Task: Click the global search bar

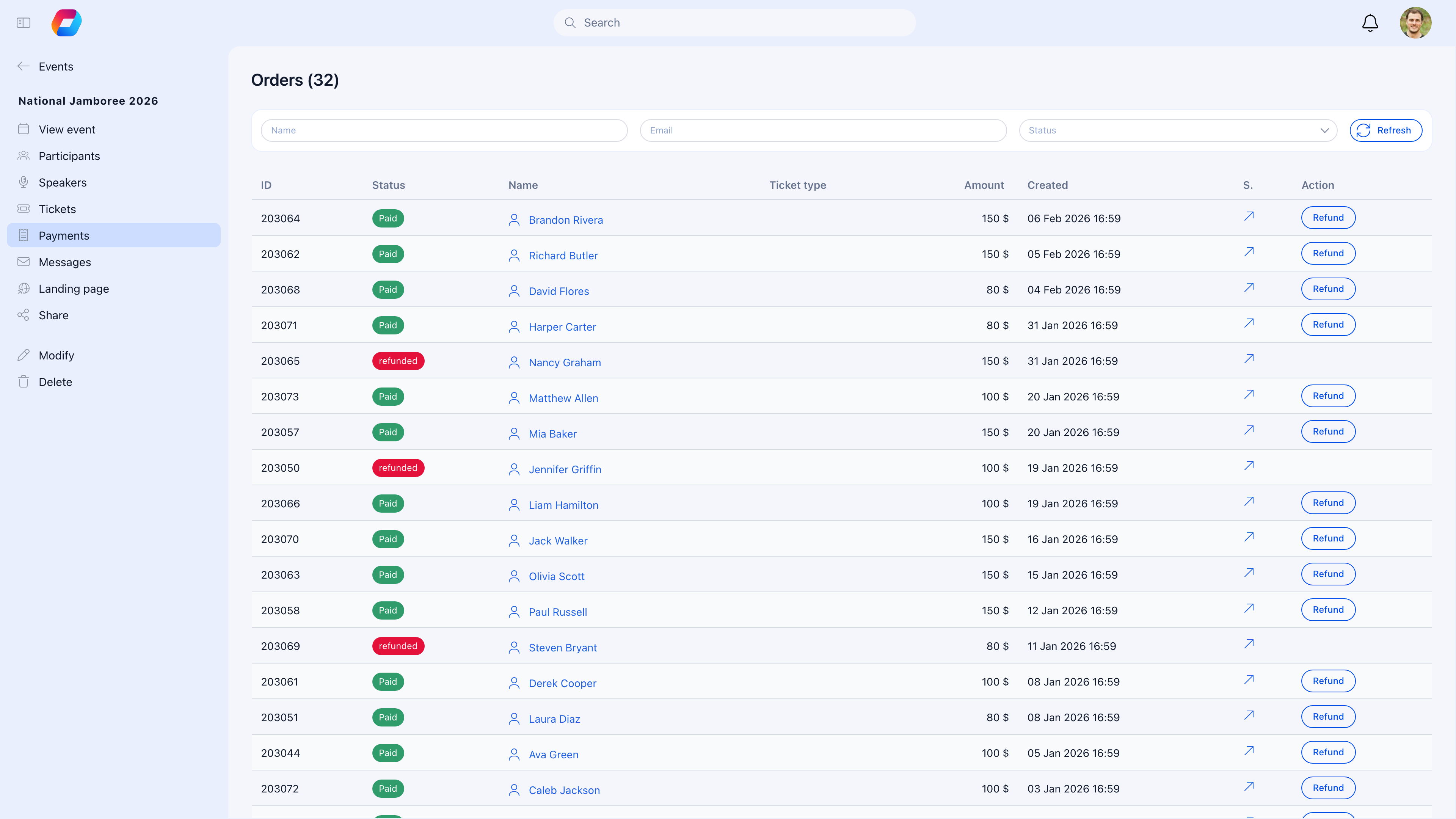Action: 734,23
